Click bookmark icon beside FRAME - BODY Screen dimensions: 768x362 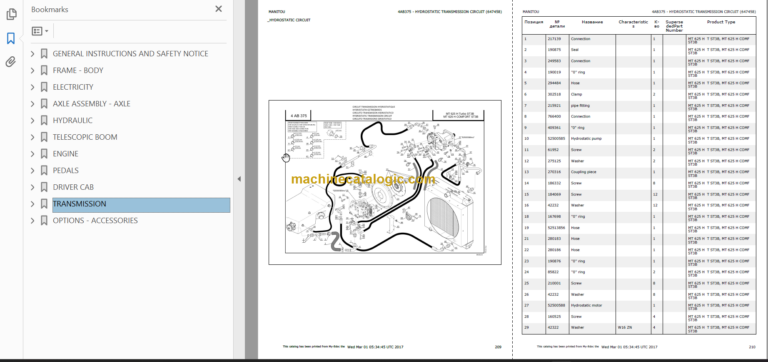[44, 71]
